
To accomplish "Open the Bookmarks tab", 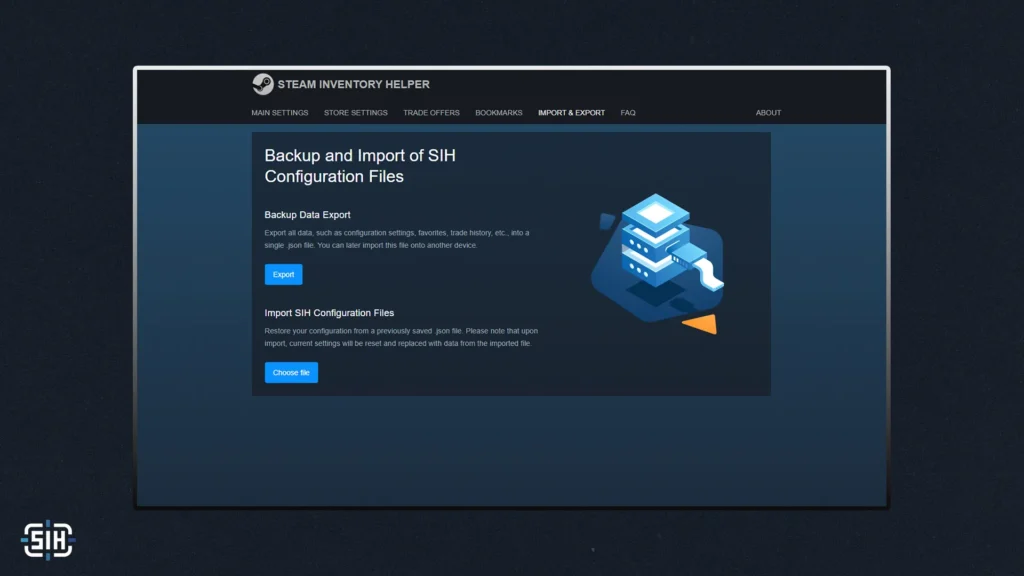I will (498, 113).
